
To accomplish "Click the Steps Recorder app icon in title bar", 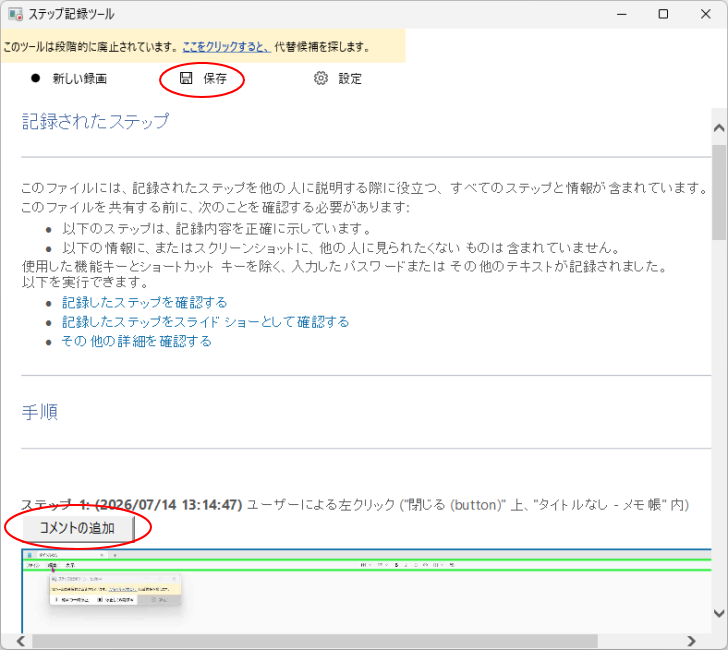I will [x=15, y=14].
